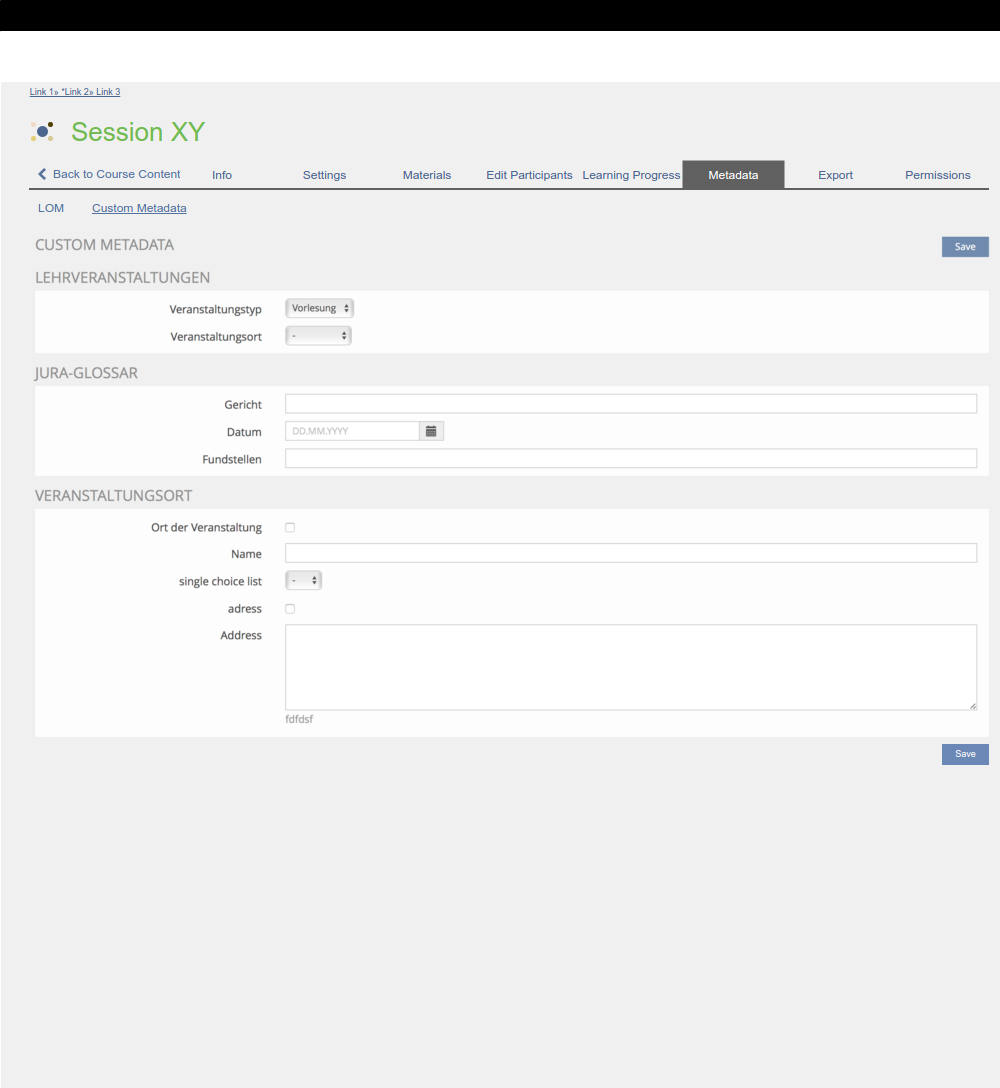Click the Back to Course Content arrow
Image resolution: width=1000 pixels, height=1088 pixels.
click(42, 174)
